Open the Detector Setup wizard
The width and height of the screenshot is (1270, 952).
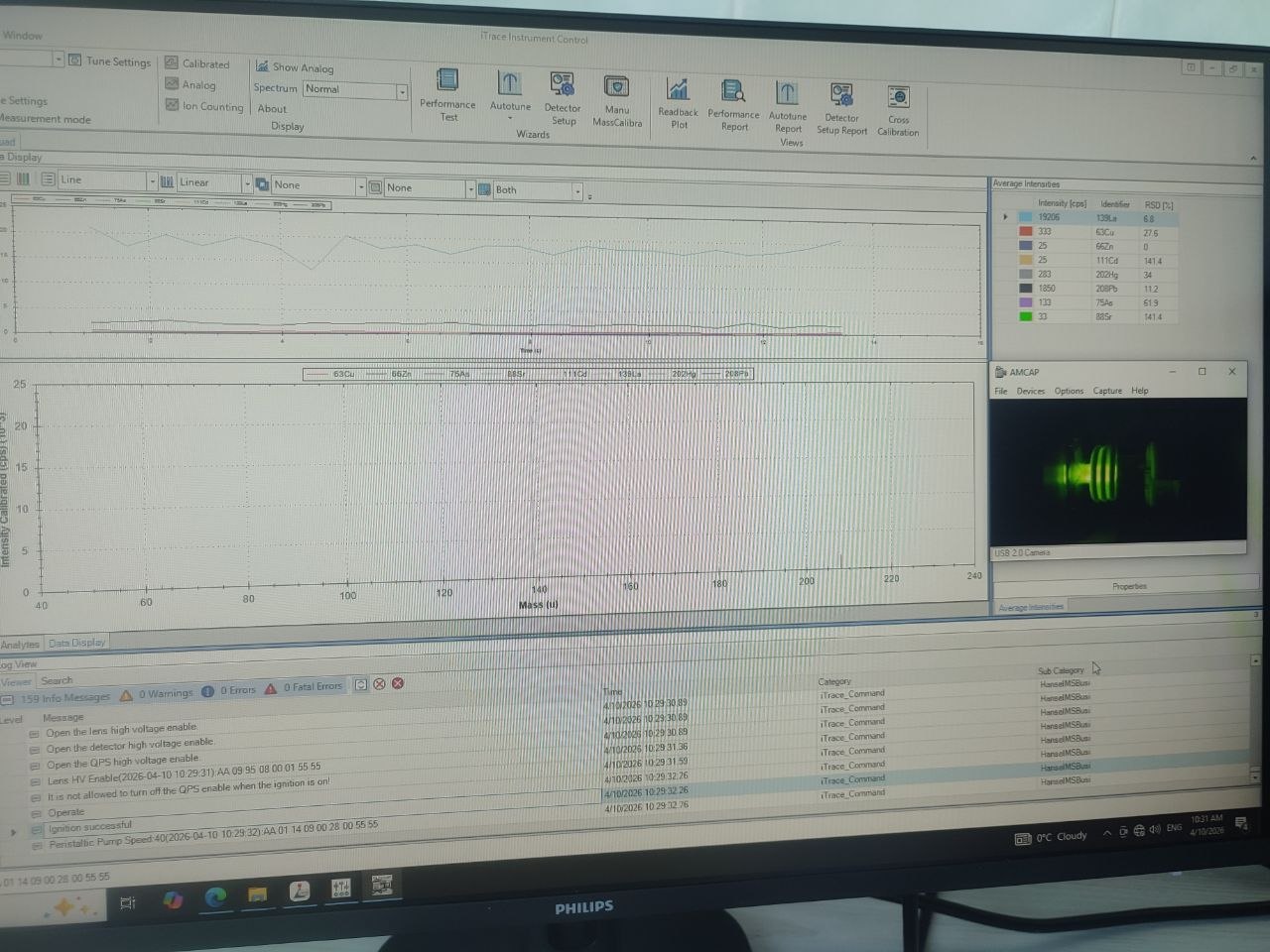[x=563, y=98]
